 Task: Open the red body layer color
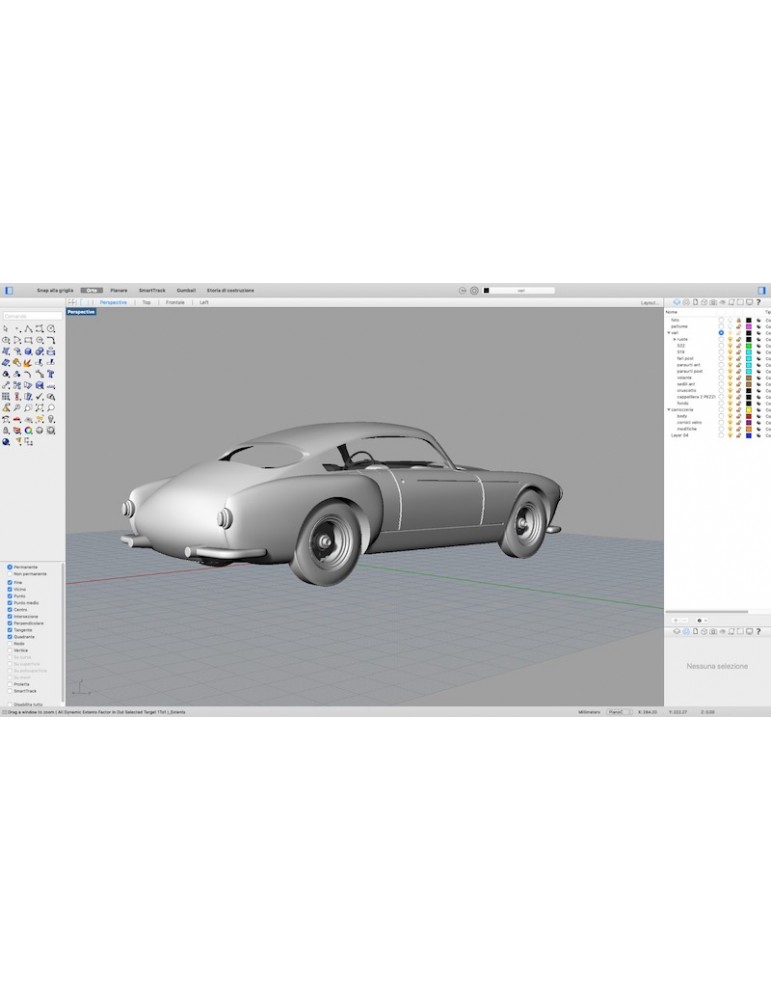tap(749, 416)
